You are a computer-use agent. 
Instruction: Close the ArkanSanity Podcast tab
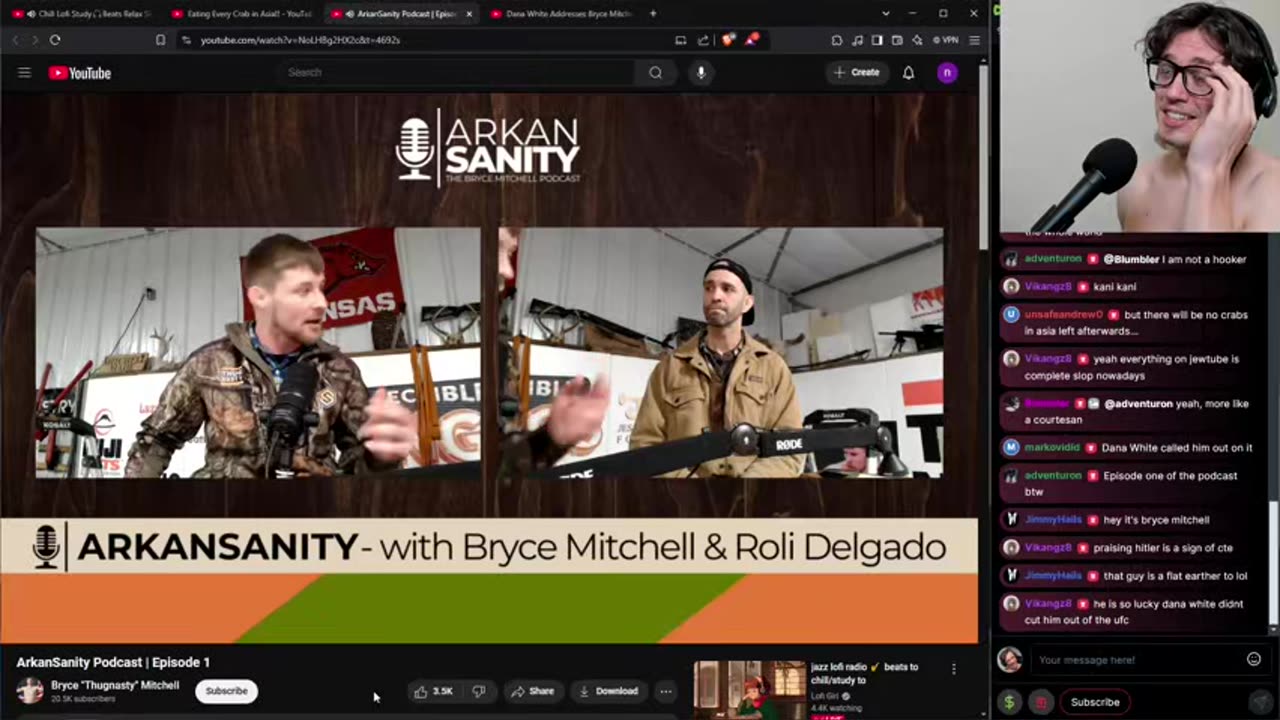click(469, 14)
